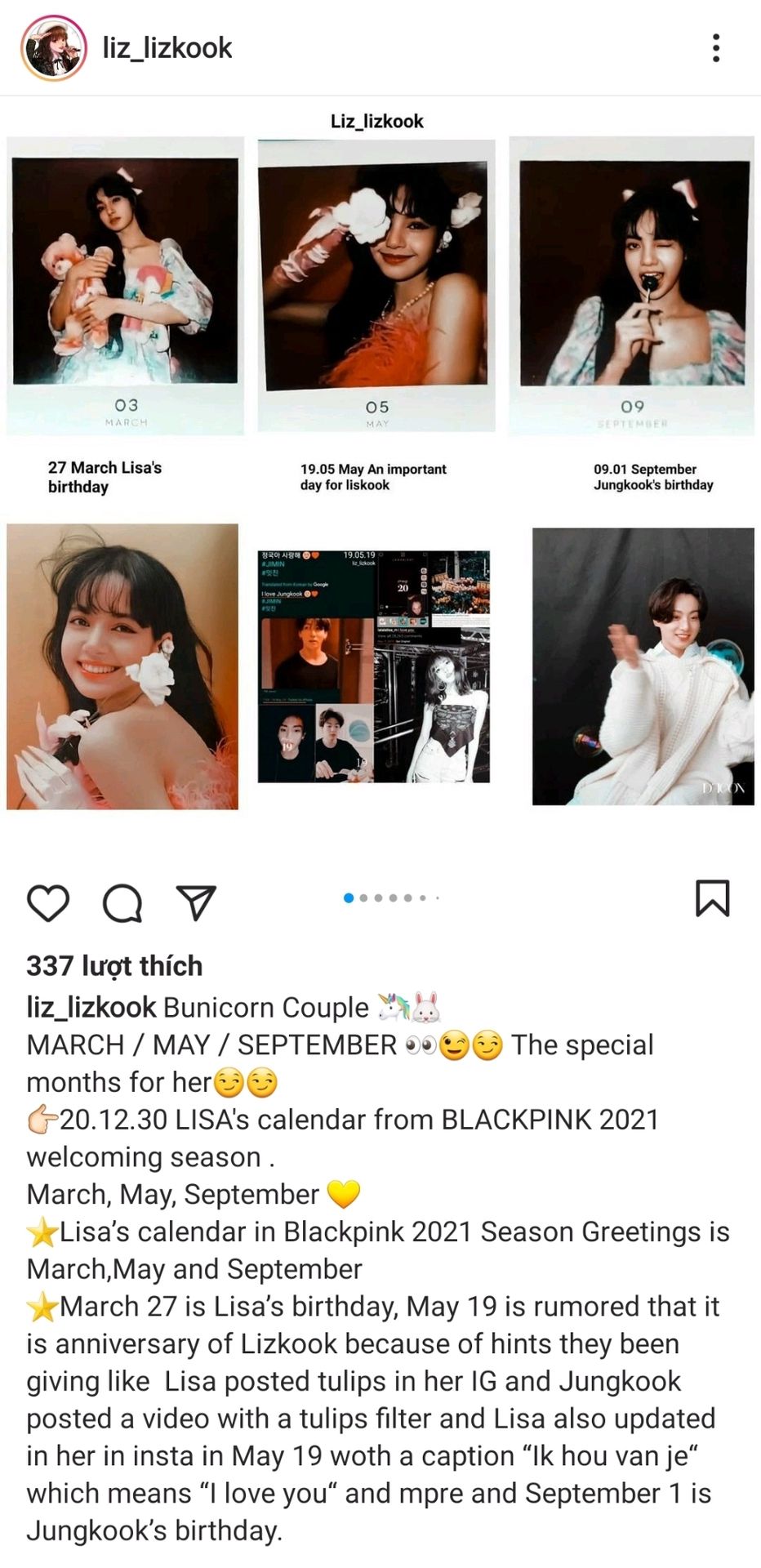Select third carousel dot indicator
The width and height of the screenshot is (761, 1568).
(x=379, y=898)
